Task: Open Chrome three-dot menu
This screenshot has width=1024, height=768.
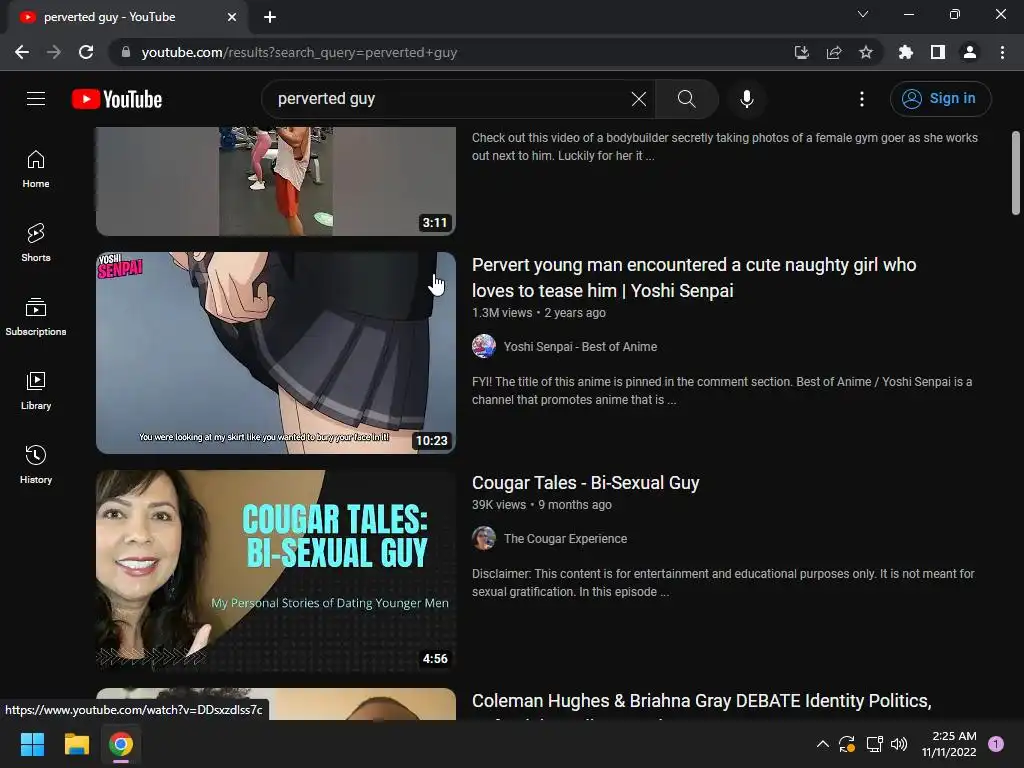Action: click(x=1002, y=52)
